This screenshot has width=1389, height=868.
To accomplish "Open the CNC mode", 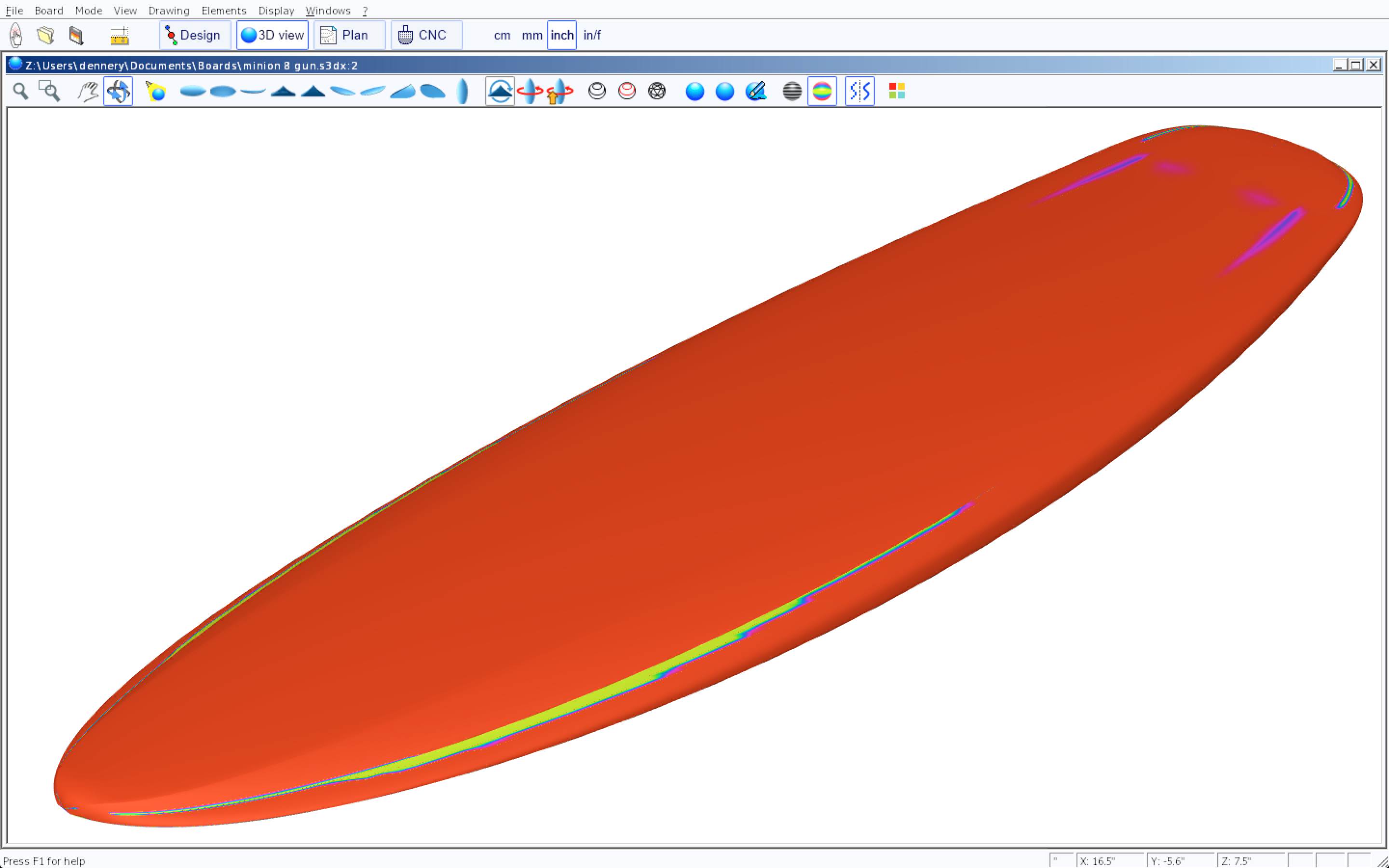I will pyautogui.click(x=426, y=36).
